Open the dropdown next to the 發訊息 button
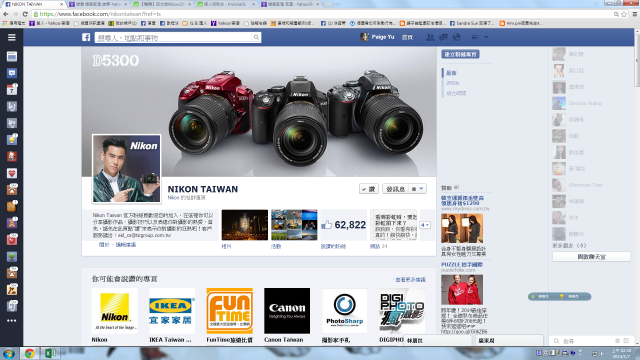The image size is (640, 360). pyautogui.click(x=417, y=189)
